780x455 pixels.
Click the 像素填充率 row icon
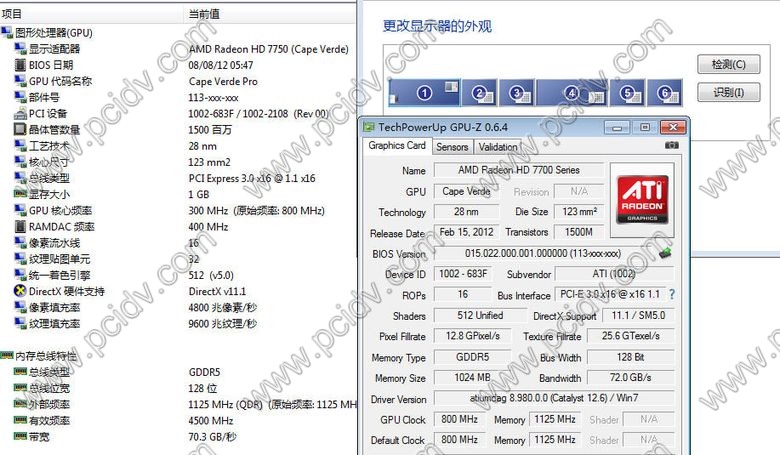pos(20,307)
